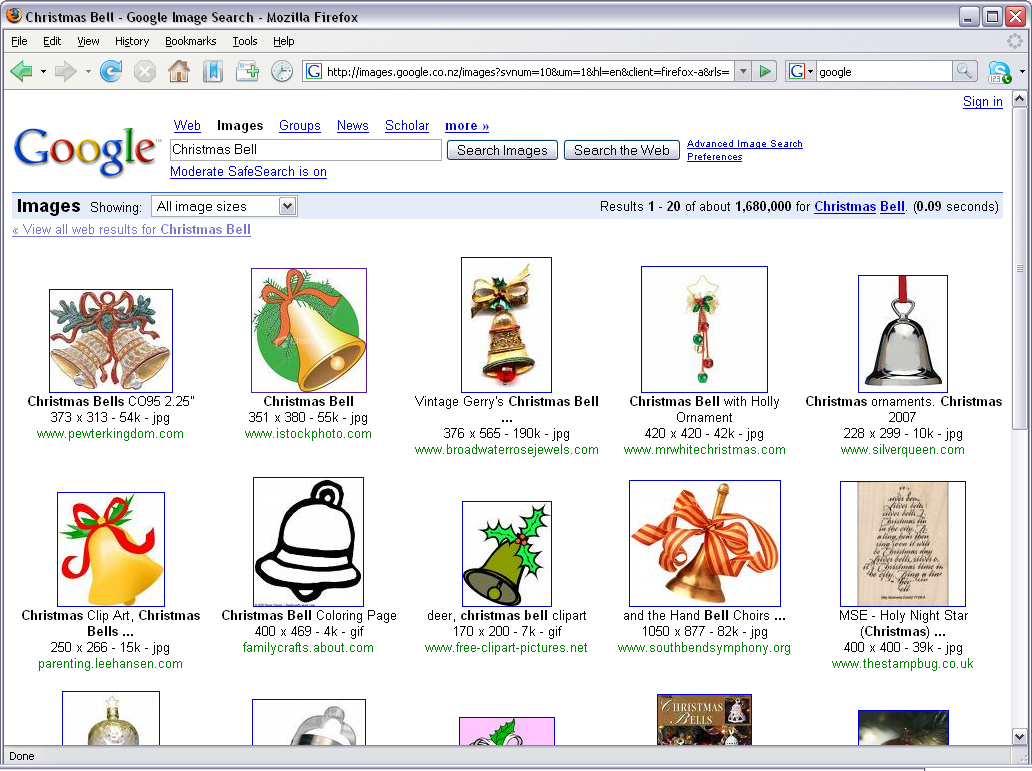
Task: Click the Back navigation arrow
Action: click(x=22, y=71)
